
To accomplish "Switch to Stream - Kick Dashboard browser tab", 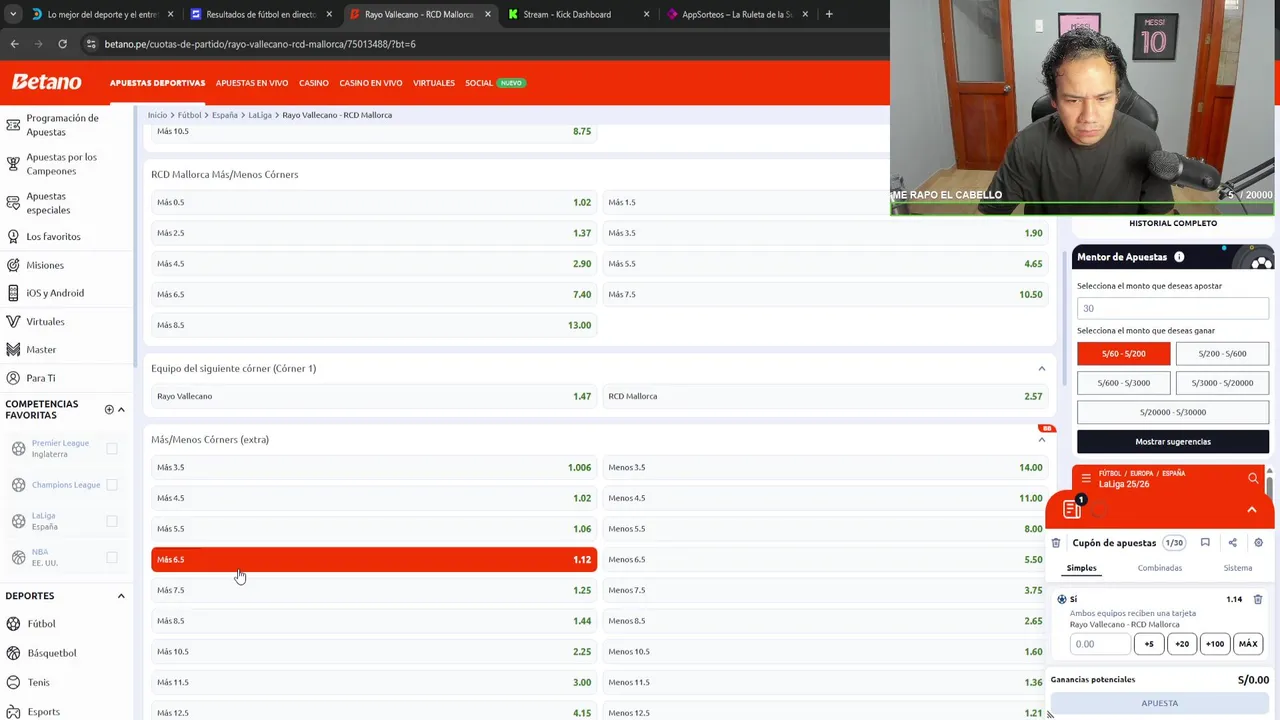I will click(x=577, y=14).
